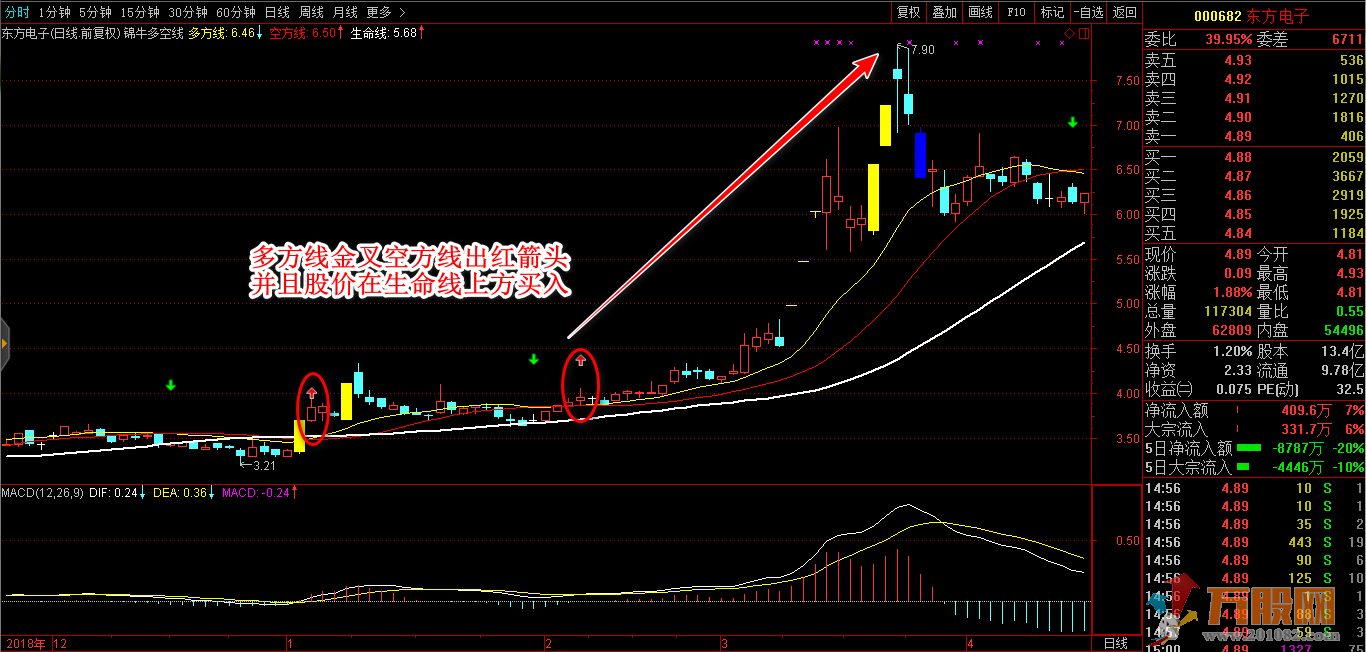Select the 卖一 4.89 order book row
Image resolution: width=1366 pixels, height=652 pixels.
tap(1254, 136)
